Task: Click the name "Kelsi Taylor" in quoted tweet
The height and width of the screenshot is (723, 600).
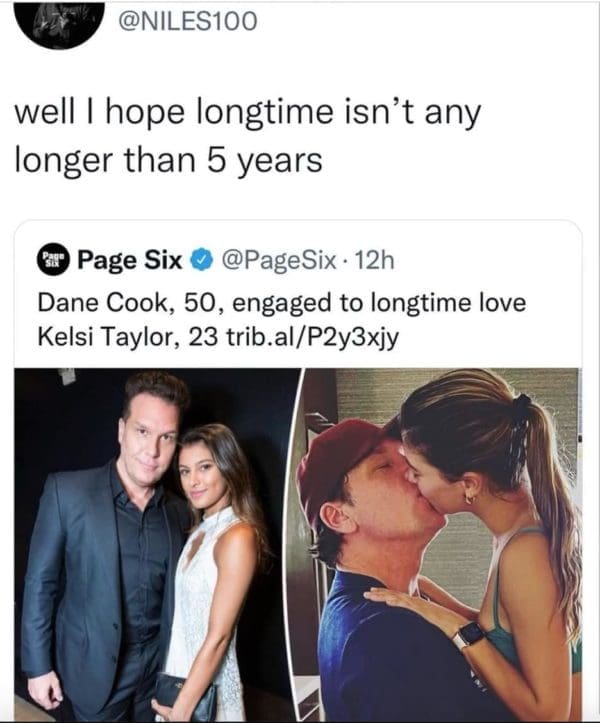Action: click(95, 335)
